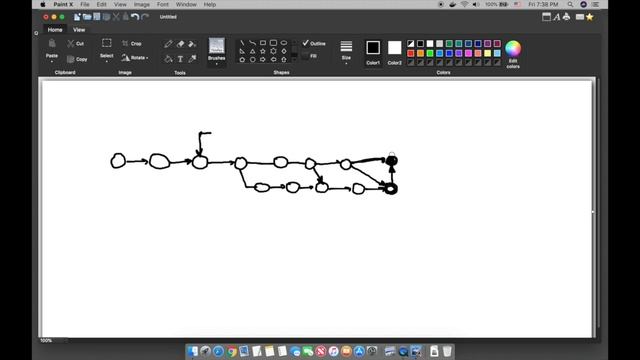640x360 pixels.
Task: Choose the rectangle shape
Action: [x=263, y=43]
